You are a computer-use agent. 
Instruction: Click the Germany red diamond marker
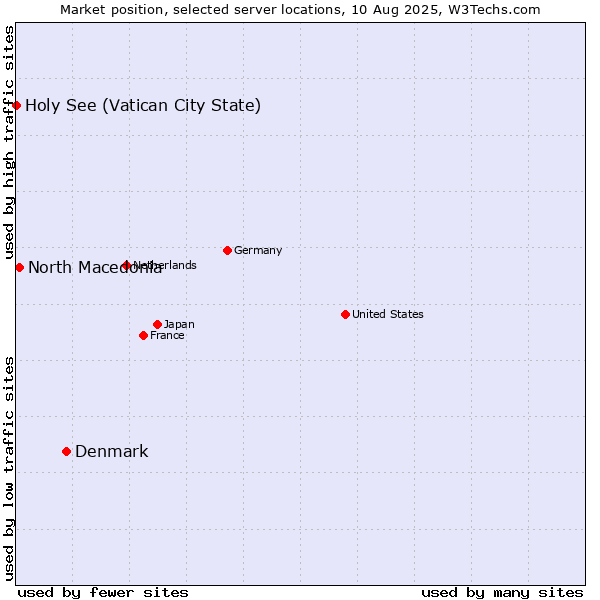tap(227, 251)
